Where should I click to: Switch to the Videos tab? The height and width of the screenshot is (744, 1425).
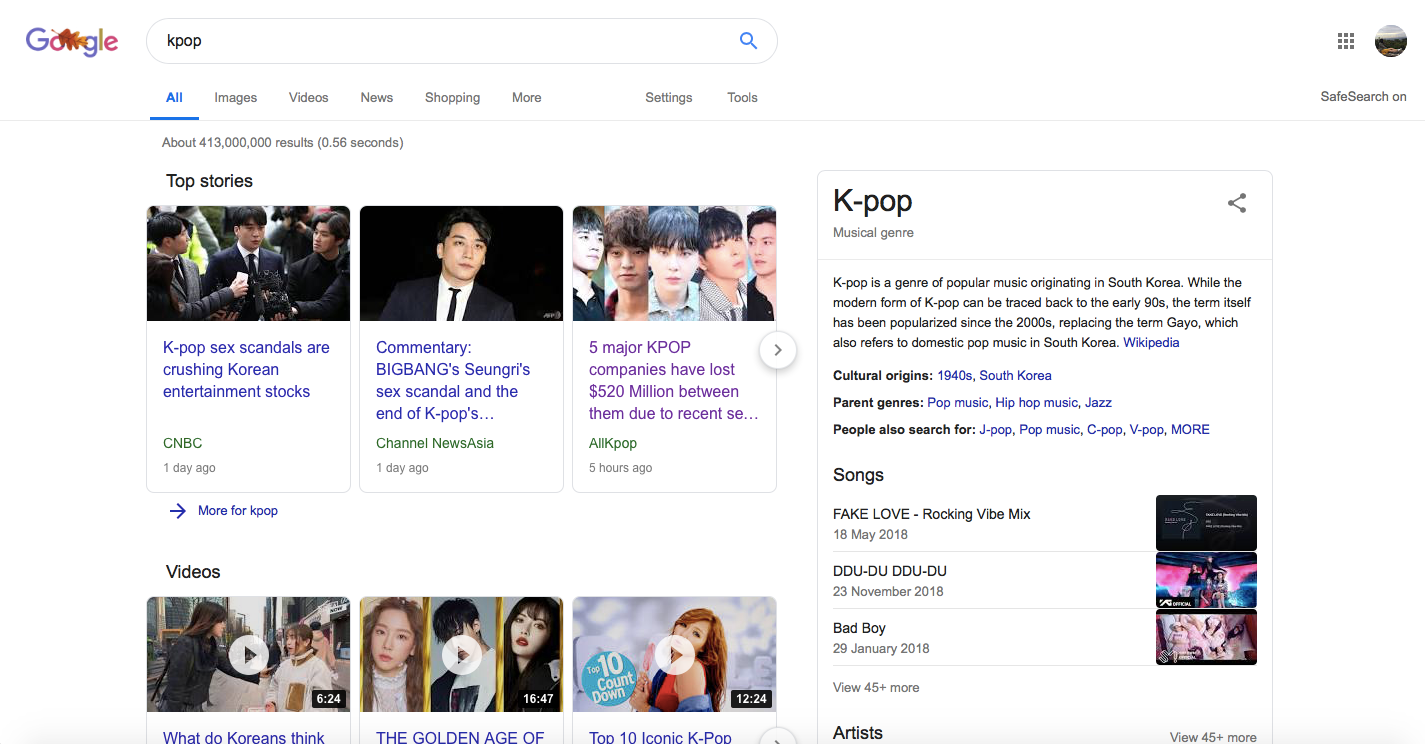click(309, 98)
